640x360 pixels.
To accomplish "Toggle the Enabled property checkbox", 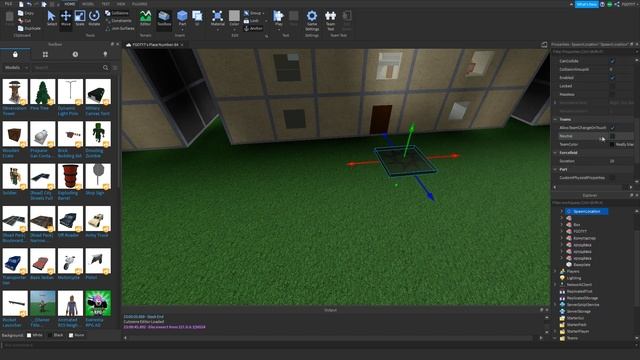I will pos(612,78).
